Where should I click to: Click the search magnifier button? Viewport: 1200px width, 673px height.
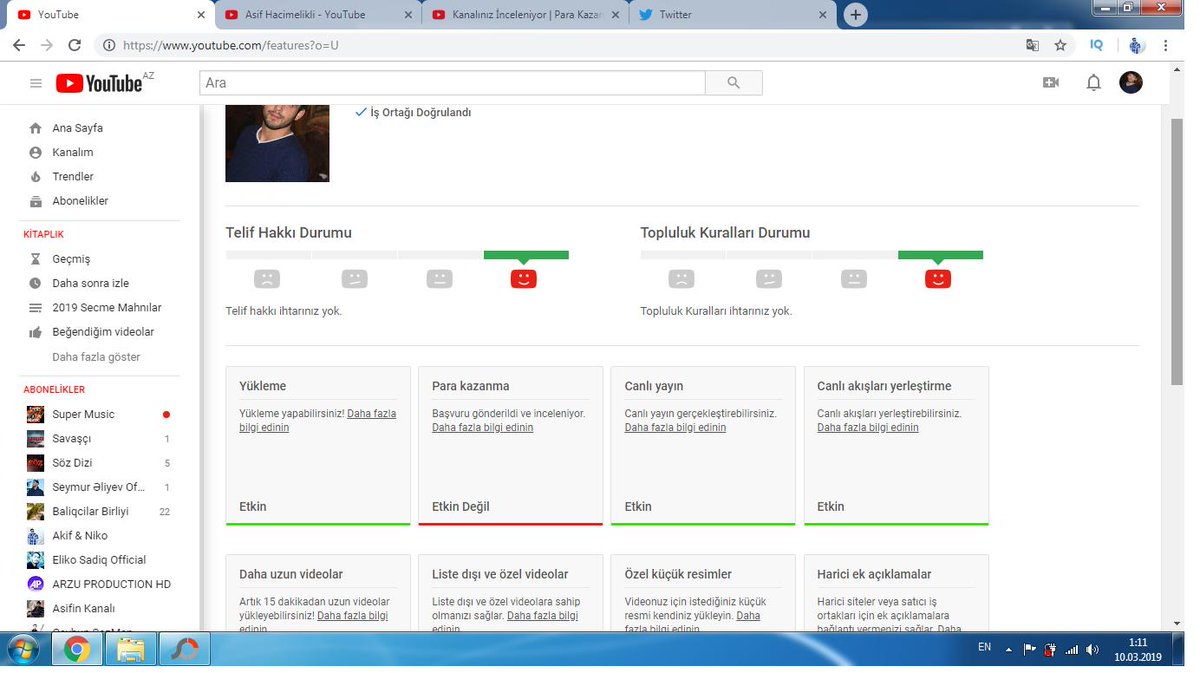coord(734,83)
